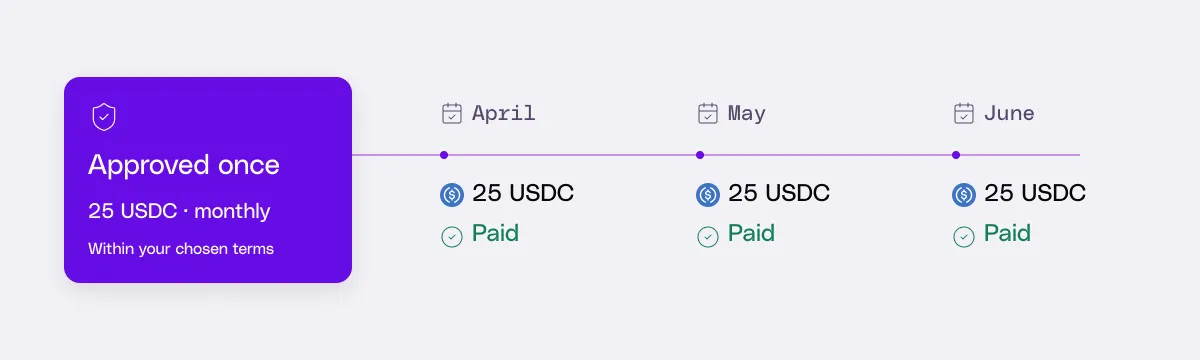Click the April month label
The width and height of the screenshot is (1200, 360).
pyautogui.click(x=504, y=113)
